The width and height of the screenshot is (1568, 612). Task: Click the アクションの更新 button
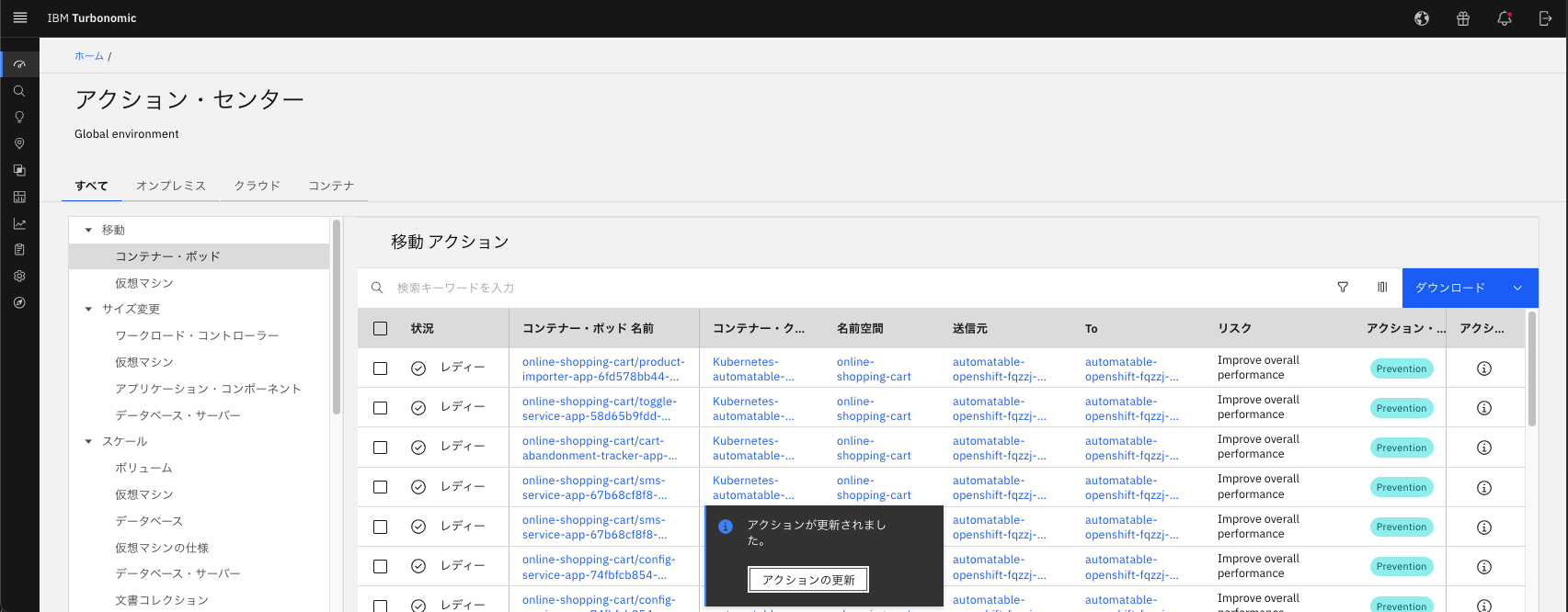pyautogui.click(x=808, y=580)
